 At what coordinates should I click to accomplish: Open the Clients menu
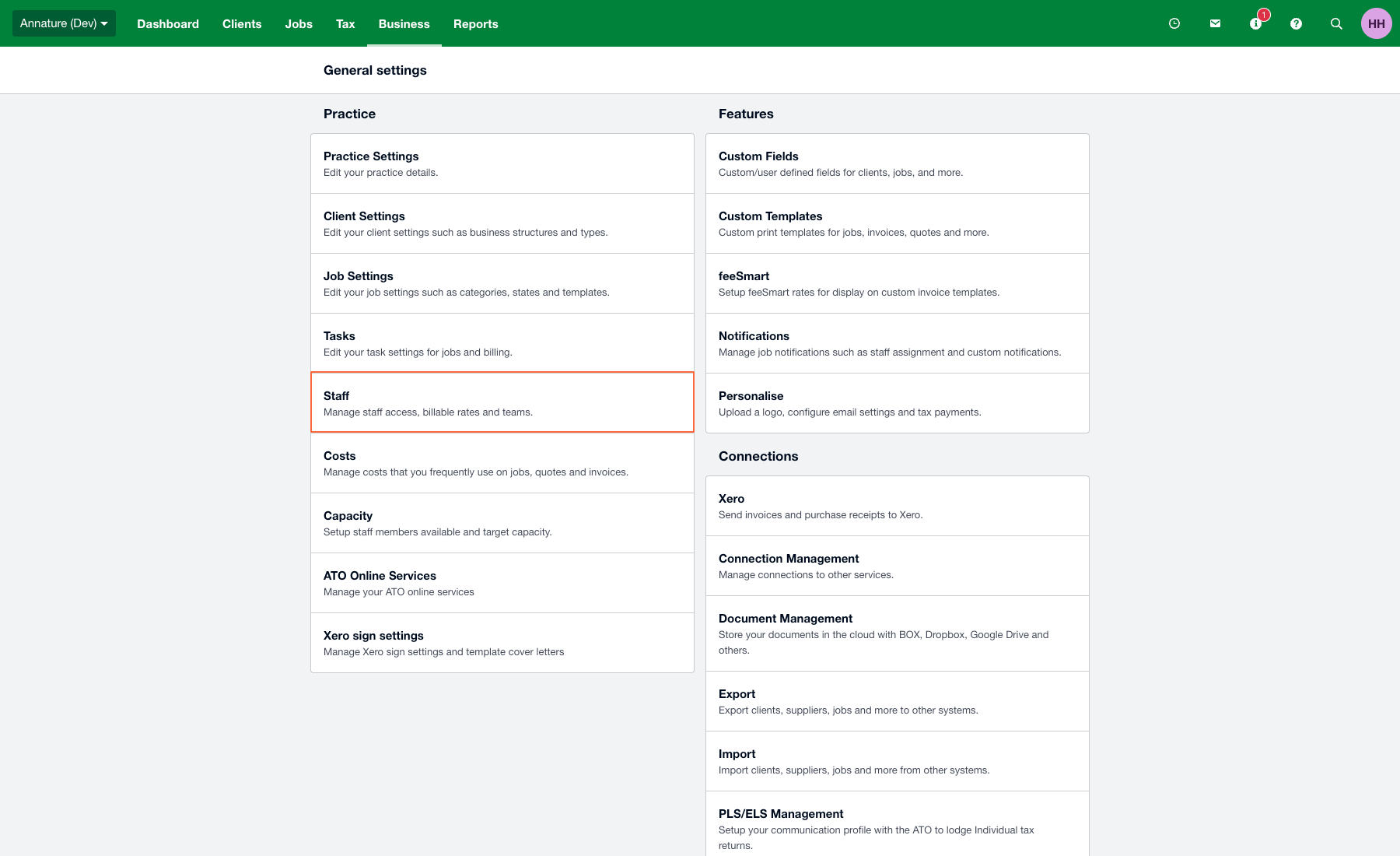(x=242, y=24)
